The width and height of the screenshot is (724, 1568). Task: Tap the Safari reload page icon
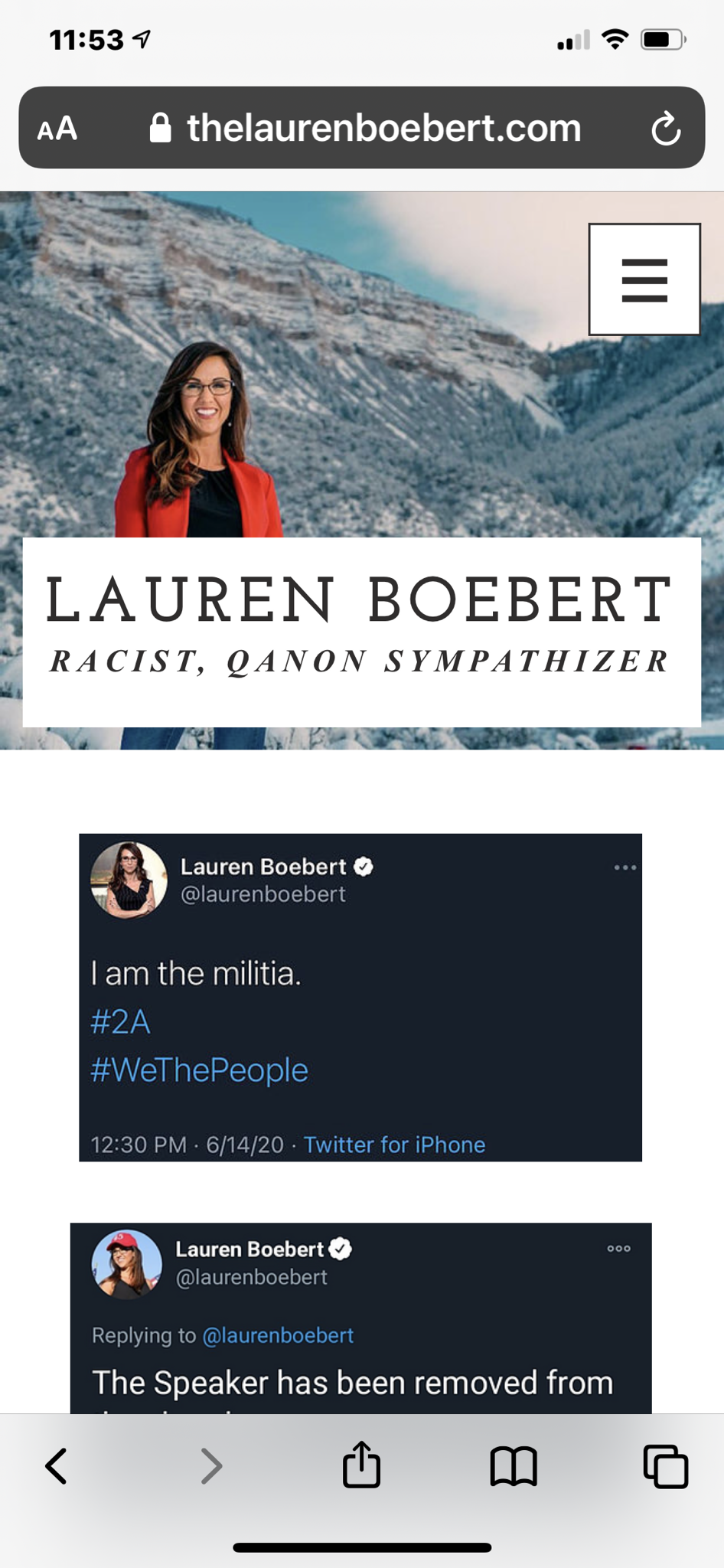tap(666, 129)
